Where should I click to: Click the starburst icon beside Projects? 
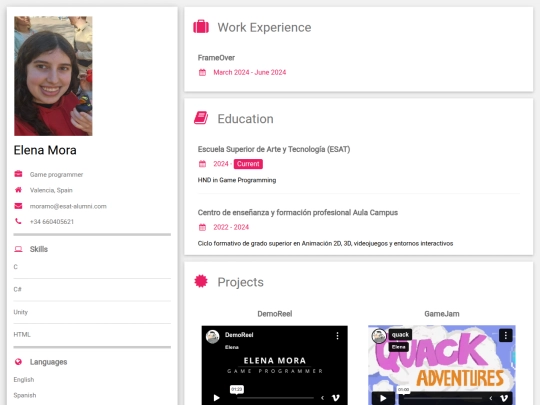point(201,281)
